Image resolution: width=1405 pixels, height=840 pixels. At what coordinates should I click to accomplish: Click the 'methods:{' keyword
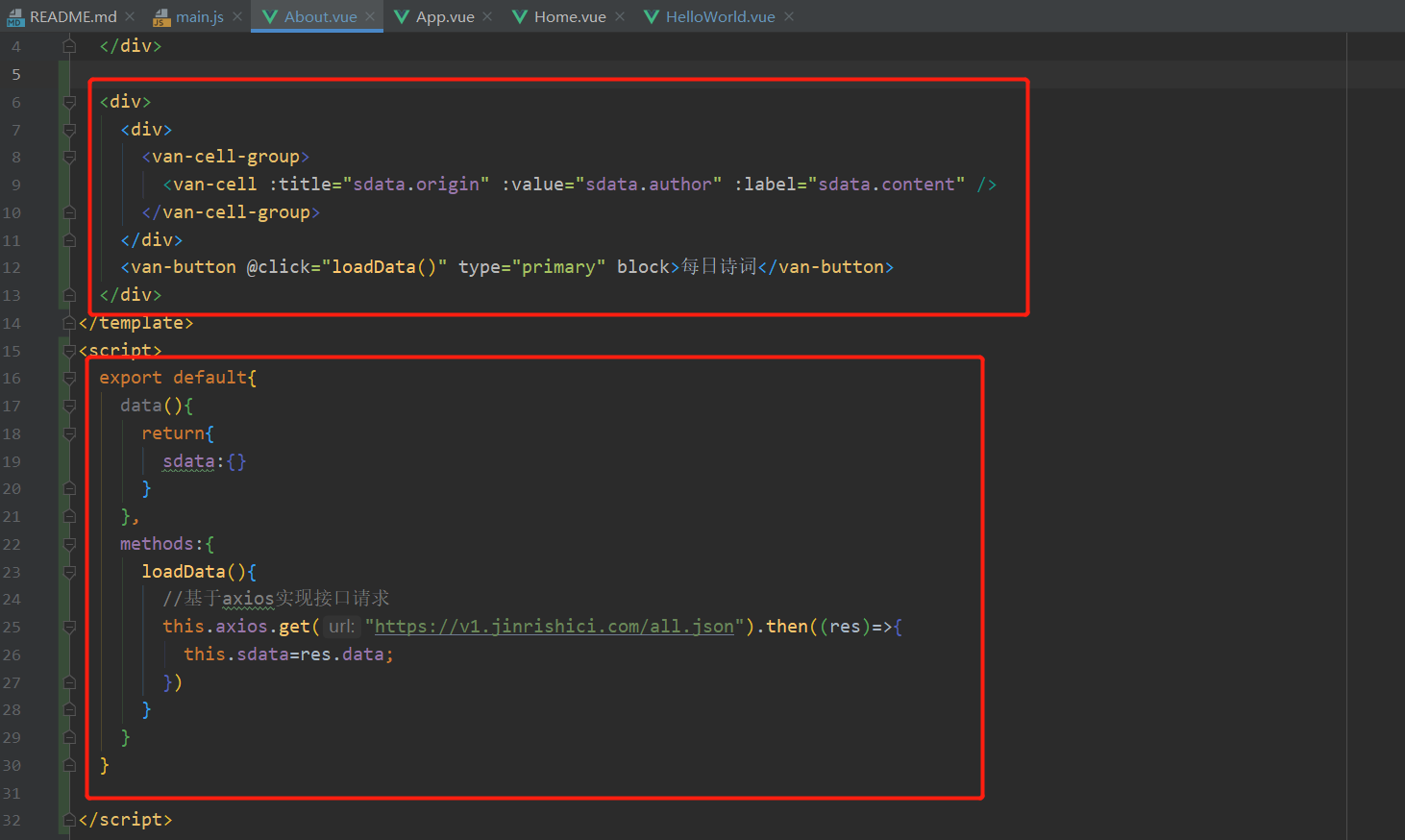tap(167, 544)
